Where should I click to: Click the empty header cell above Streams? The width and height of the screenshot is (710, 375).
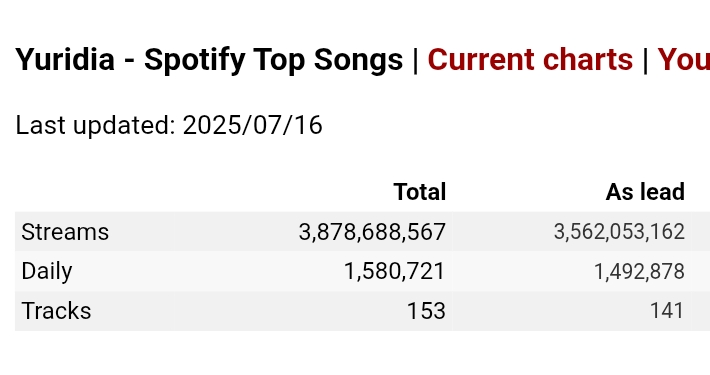click(x=96, y=192)
